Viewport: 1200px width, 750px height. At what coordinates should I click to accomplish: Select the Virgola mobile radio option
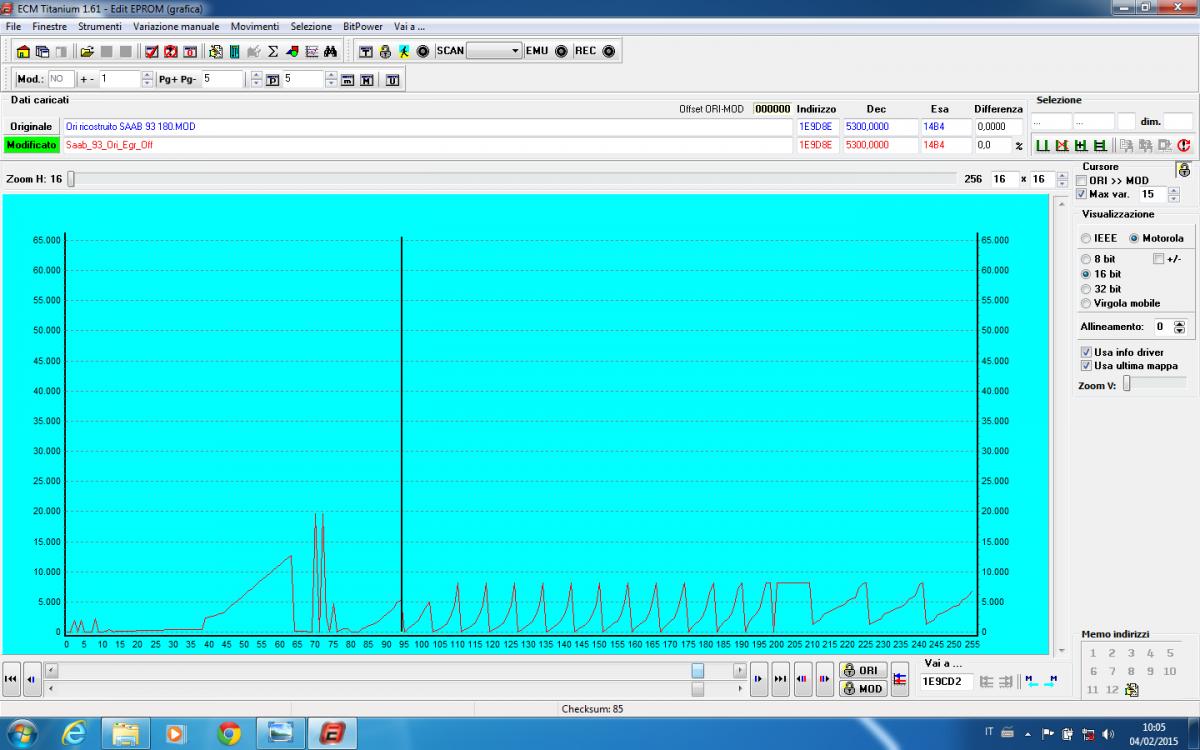1086,303
